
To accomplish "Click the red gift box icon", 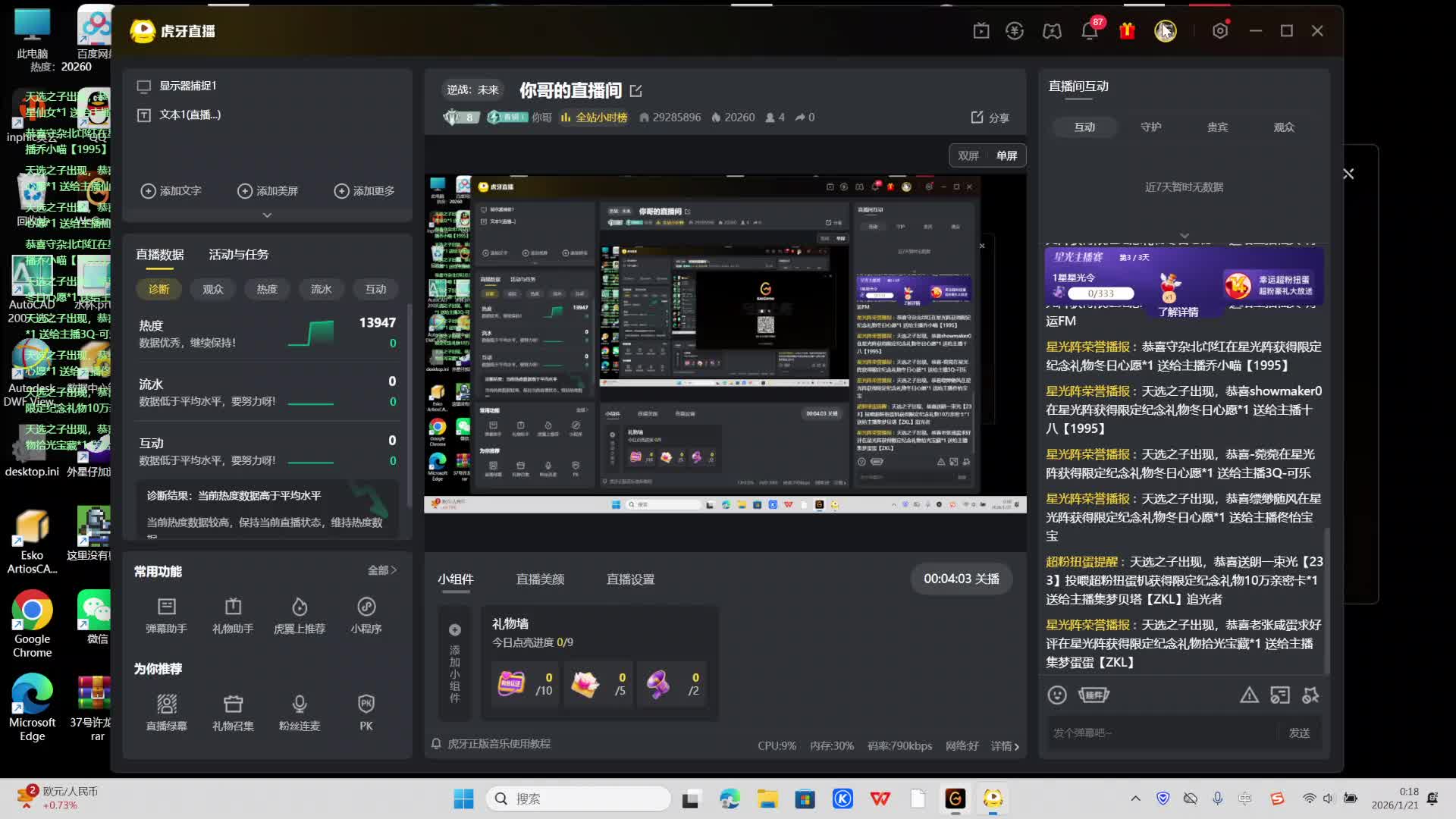I will 1127,31.
